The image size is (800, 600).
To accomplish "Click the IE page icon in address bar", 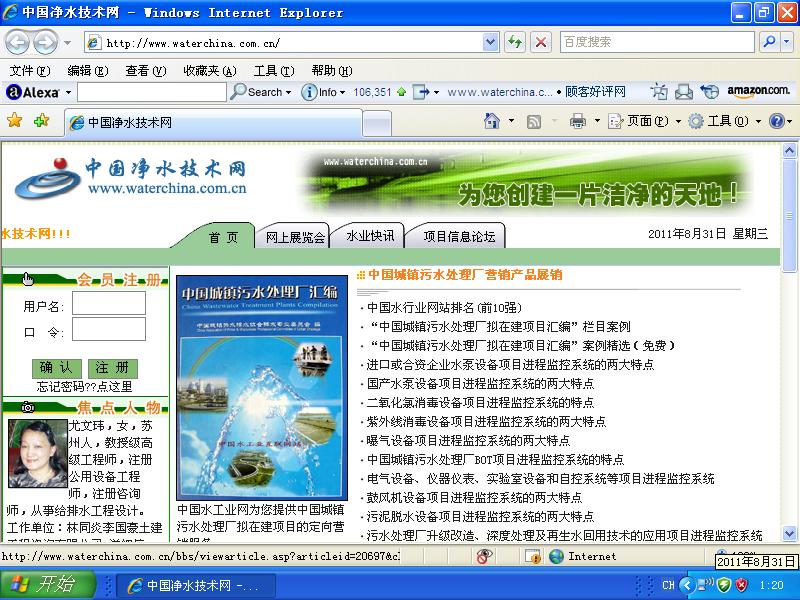I will pyautogui.click(x=93, y=43).
